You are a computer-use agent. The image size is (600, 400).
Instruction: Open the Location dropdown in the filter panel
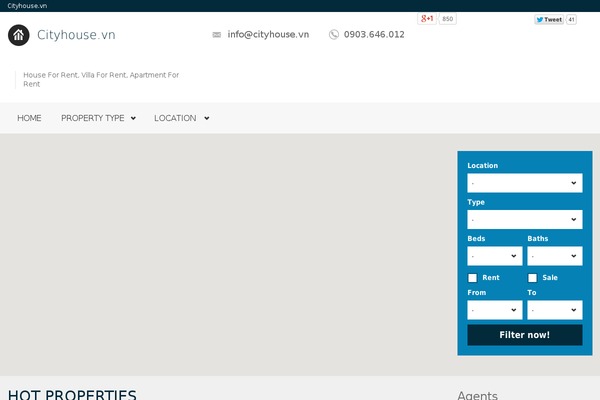(525, 183)
